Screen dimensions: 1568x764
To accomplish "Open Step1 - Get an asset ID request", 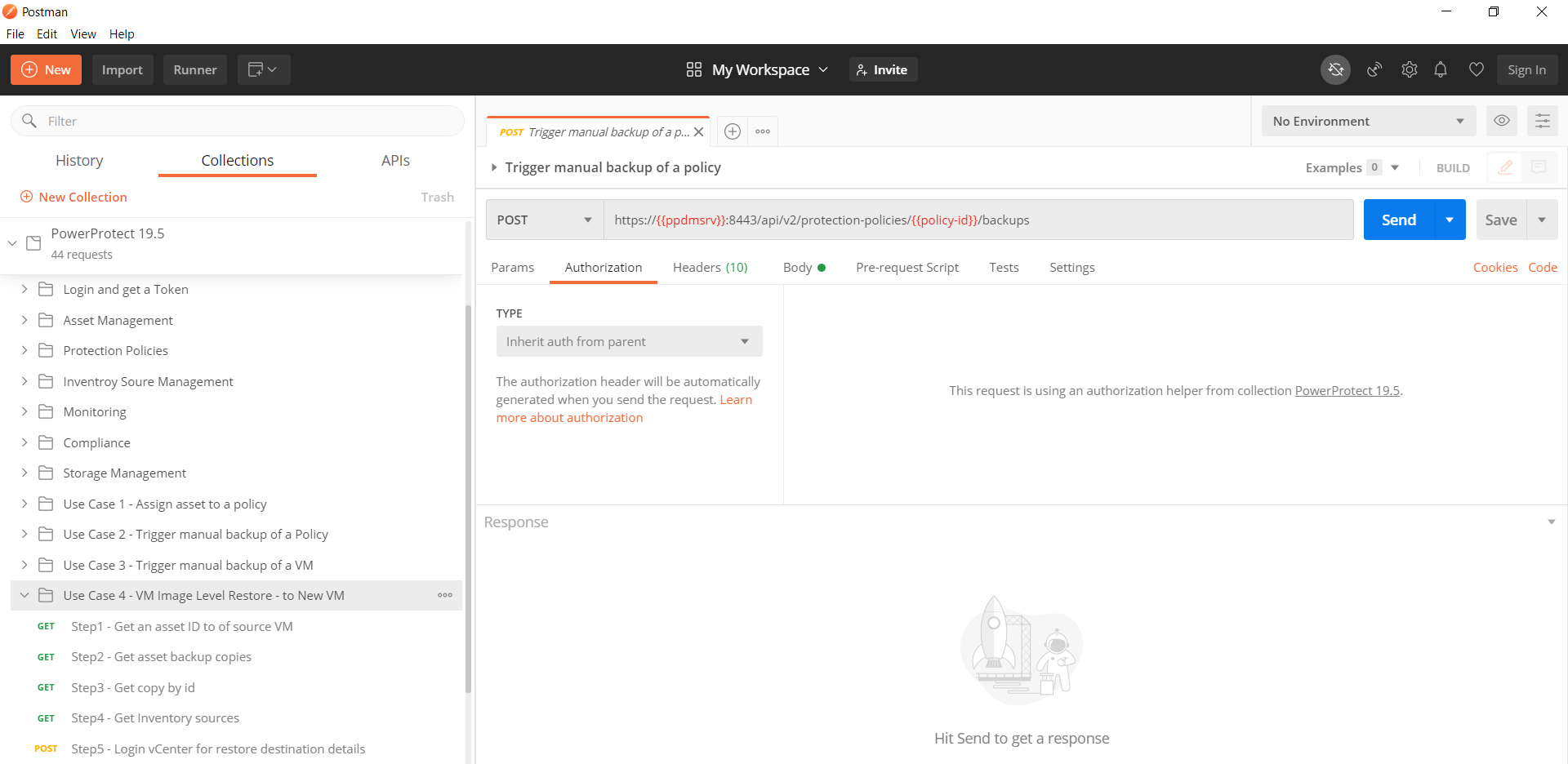I will (x=181, y=626).
